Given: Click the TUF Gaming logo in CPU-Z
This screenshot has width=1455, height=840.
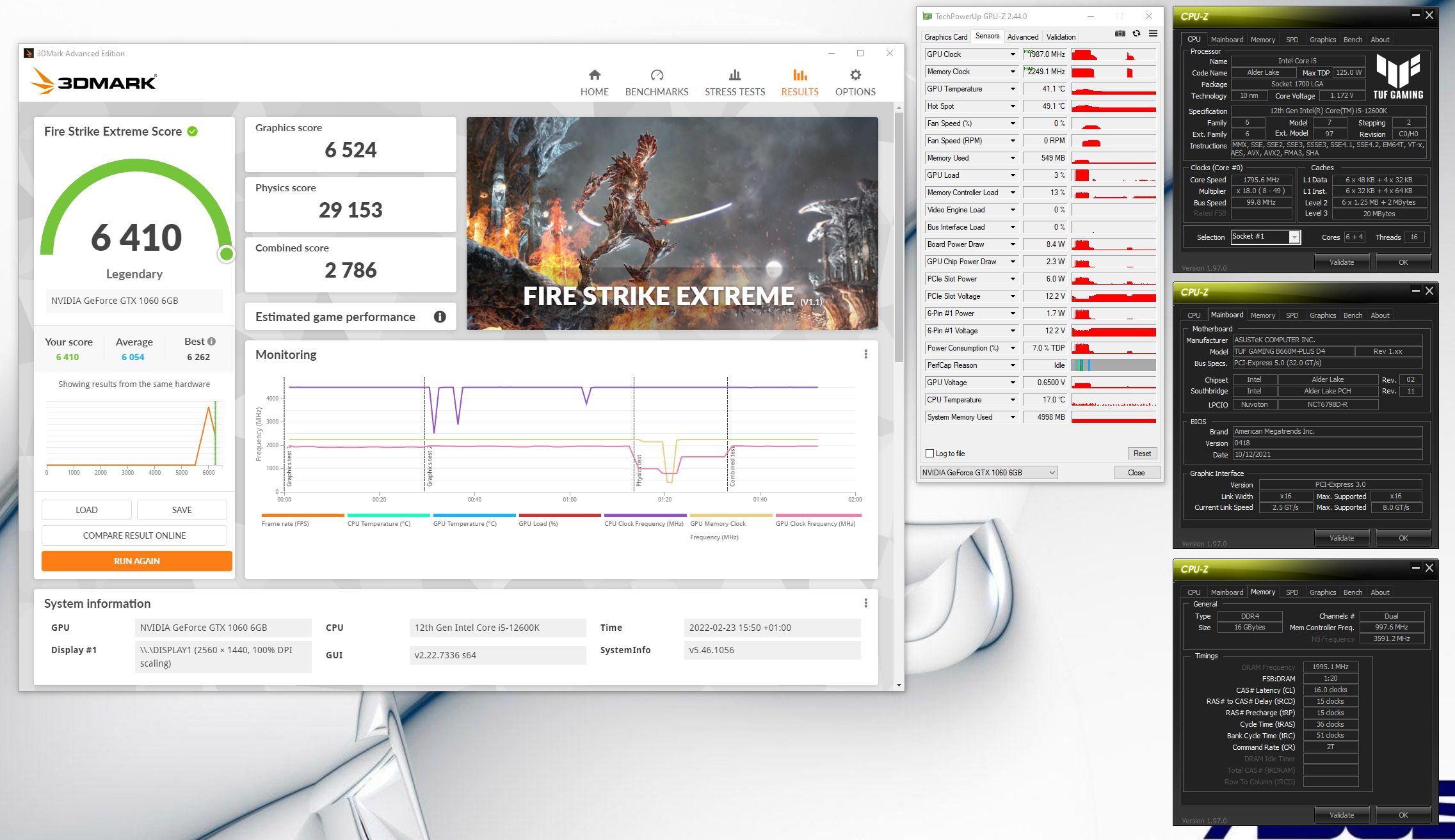Looking at the screenshot, I should click(1398, 77).
